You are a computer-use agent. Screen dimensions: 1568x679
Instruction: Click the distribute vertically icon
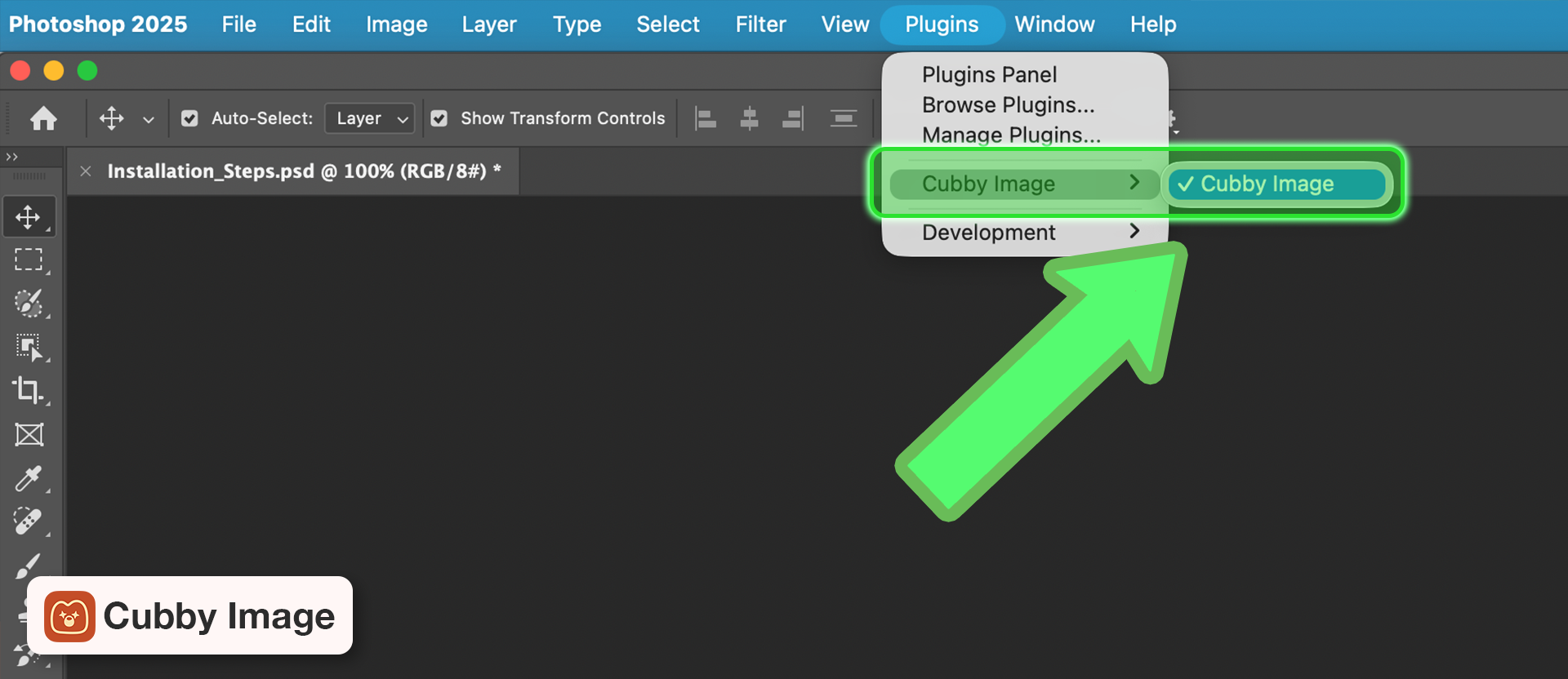(844, 118)
